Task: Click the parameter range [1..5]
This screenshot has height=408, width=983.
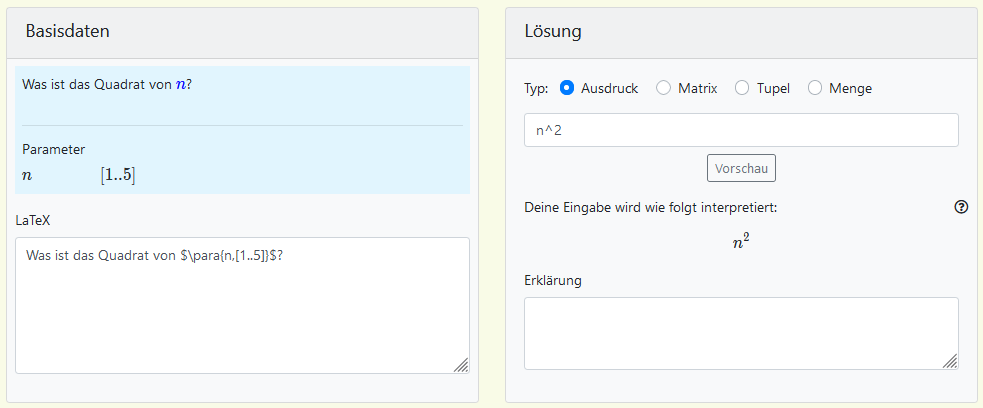Action: point(117,175)
